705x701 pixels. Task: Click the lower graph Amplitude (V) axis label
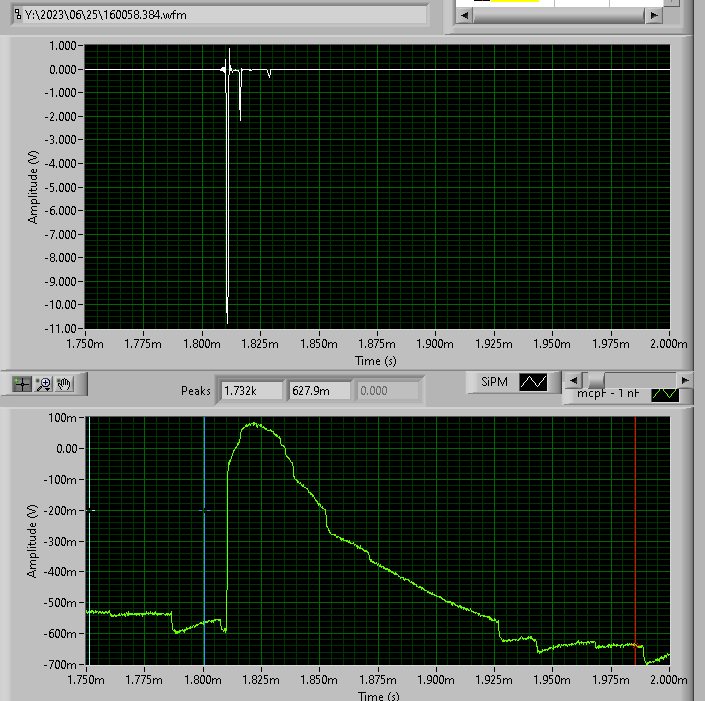pos(32,541)
